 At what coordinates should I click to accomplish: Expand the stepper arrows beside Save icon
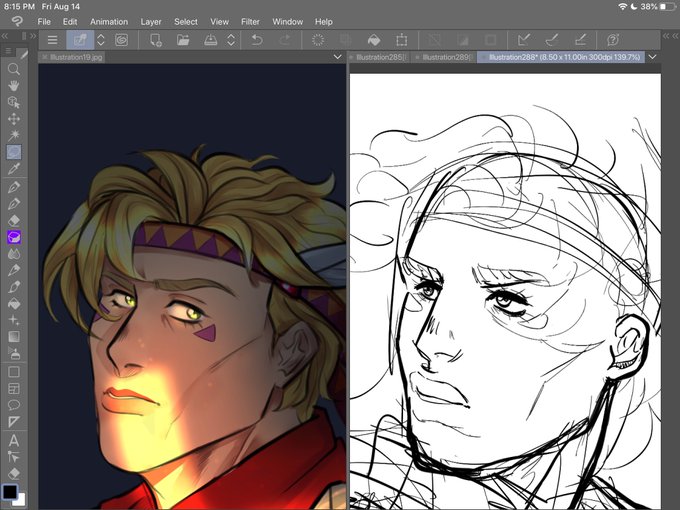pos(231,40)
